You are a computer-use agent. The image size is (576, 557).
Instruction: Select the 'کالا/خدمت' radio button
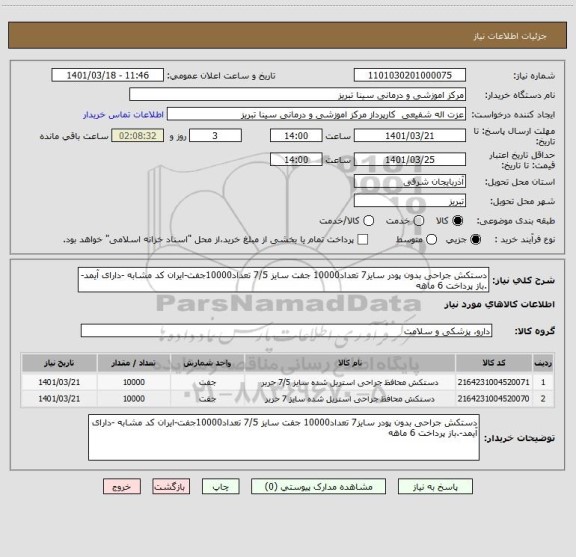click(368, 221)
